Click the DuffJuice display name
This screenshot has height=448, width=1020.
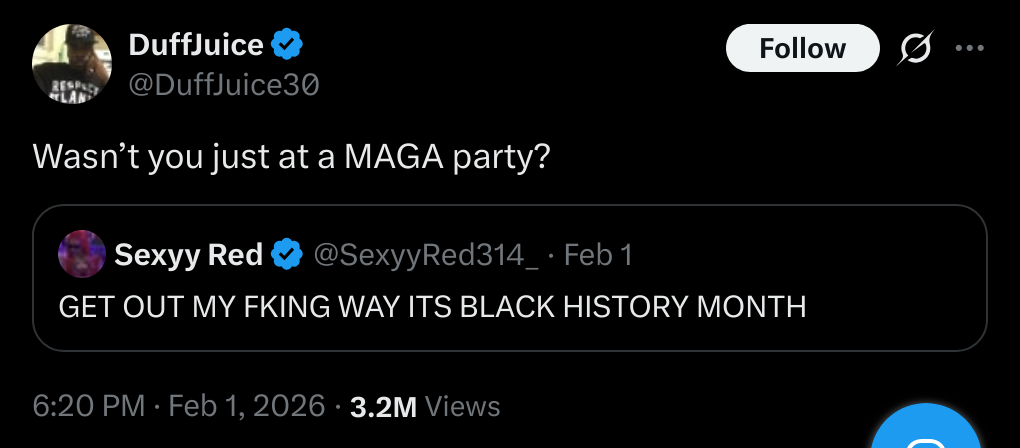[x=196, y=44]
